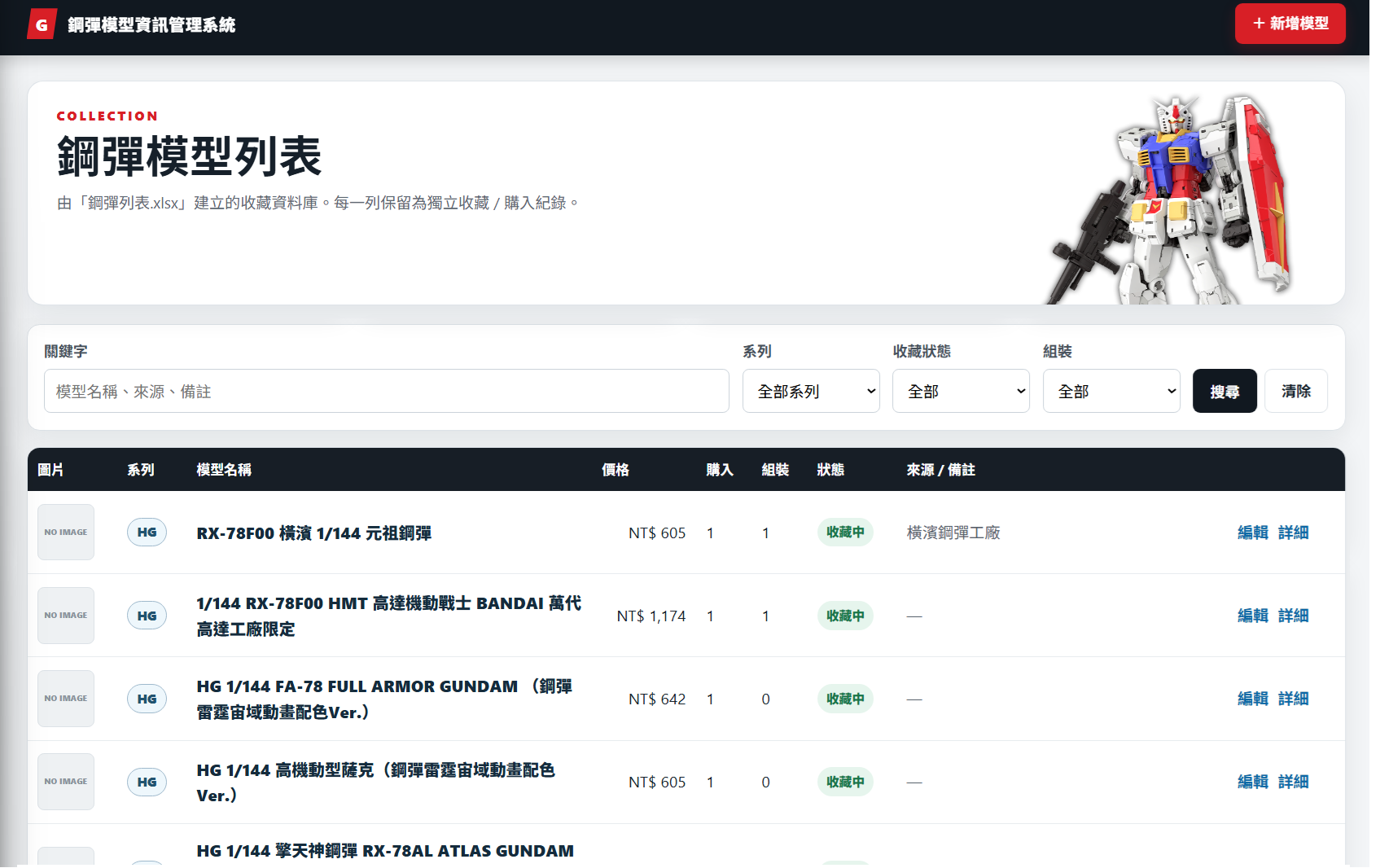
Task: Click model name RX-78F00 橫濱 1/144 元祖鋼彈
Action: [x=314, y=533]
